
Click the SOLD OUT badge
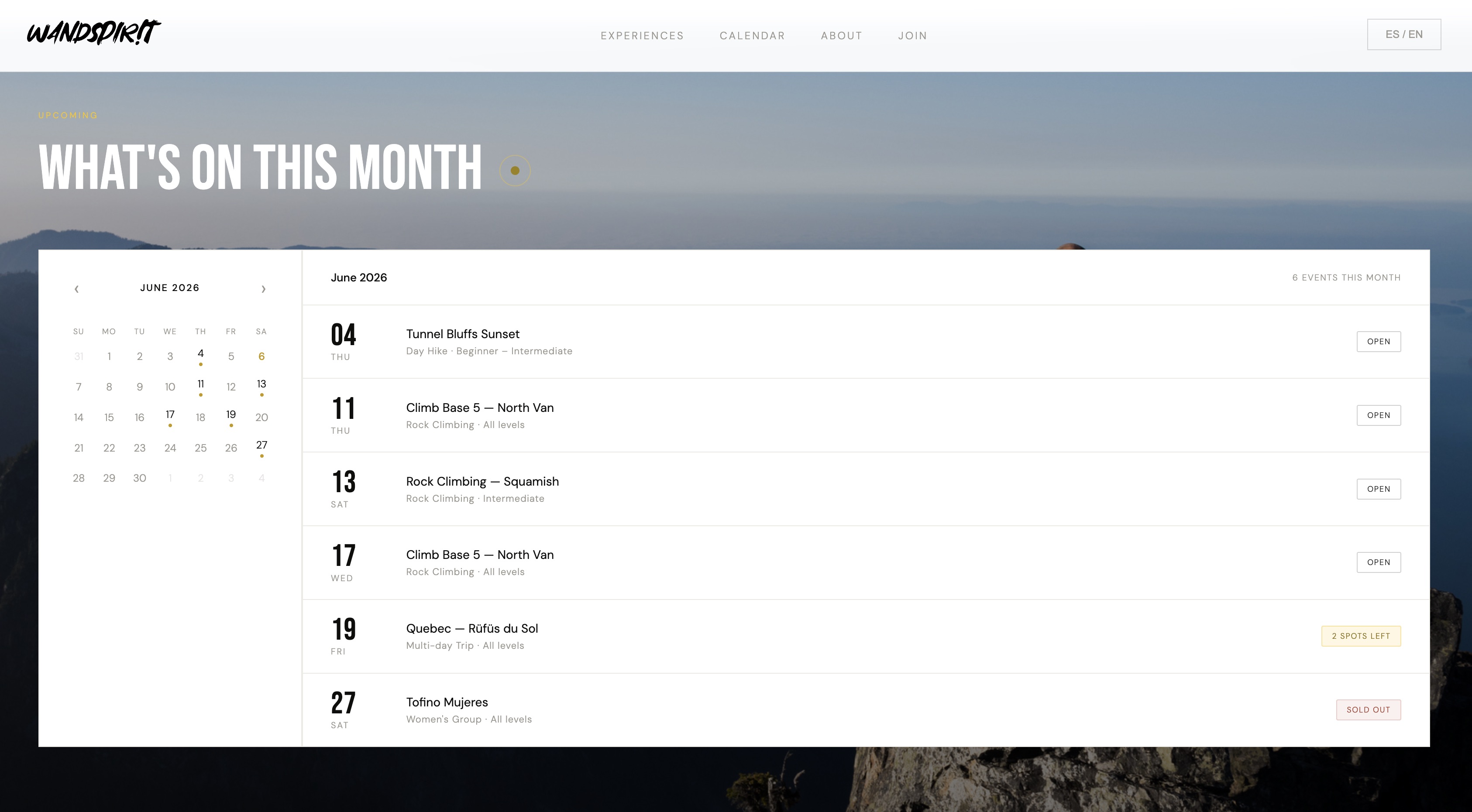point(1368,710)
